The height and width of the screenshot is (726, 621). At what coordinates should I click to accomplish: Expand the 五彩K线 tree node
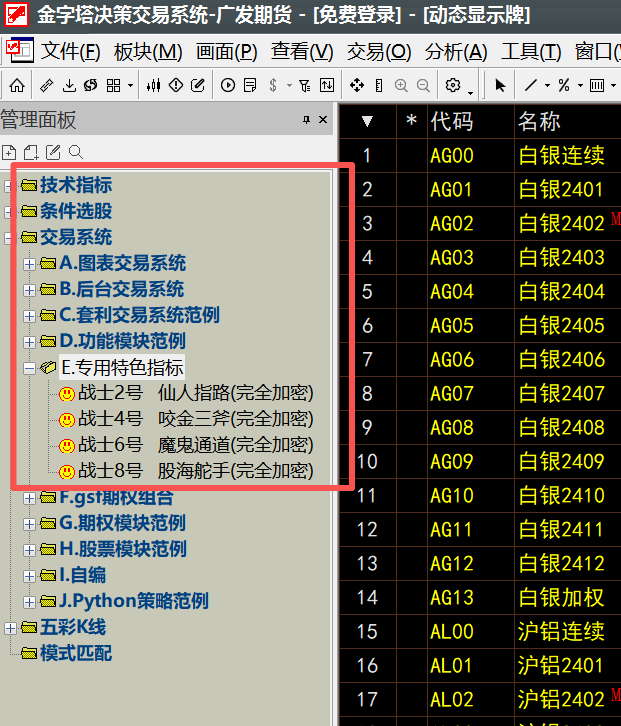pyautogui.click(x=10, y=628)
